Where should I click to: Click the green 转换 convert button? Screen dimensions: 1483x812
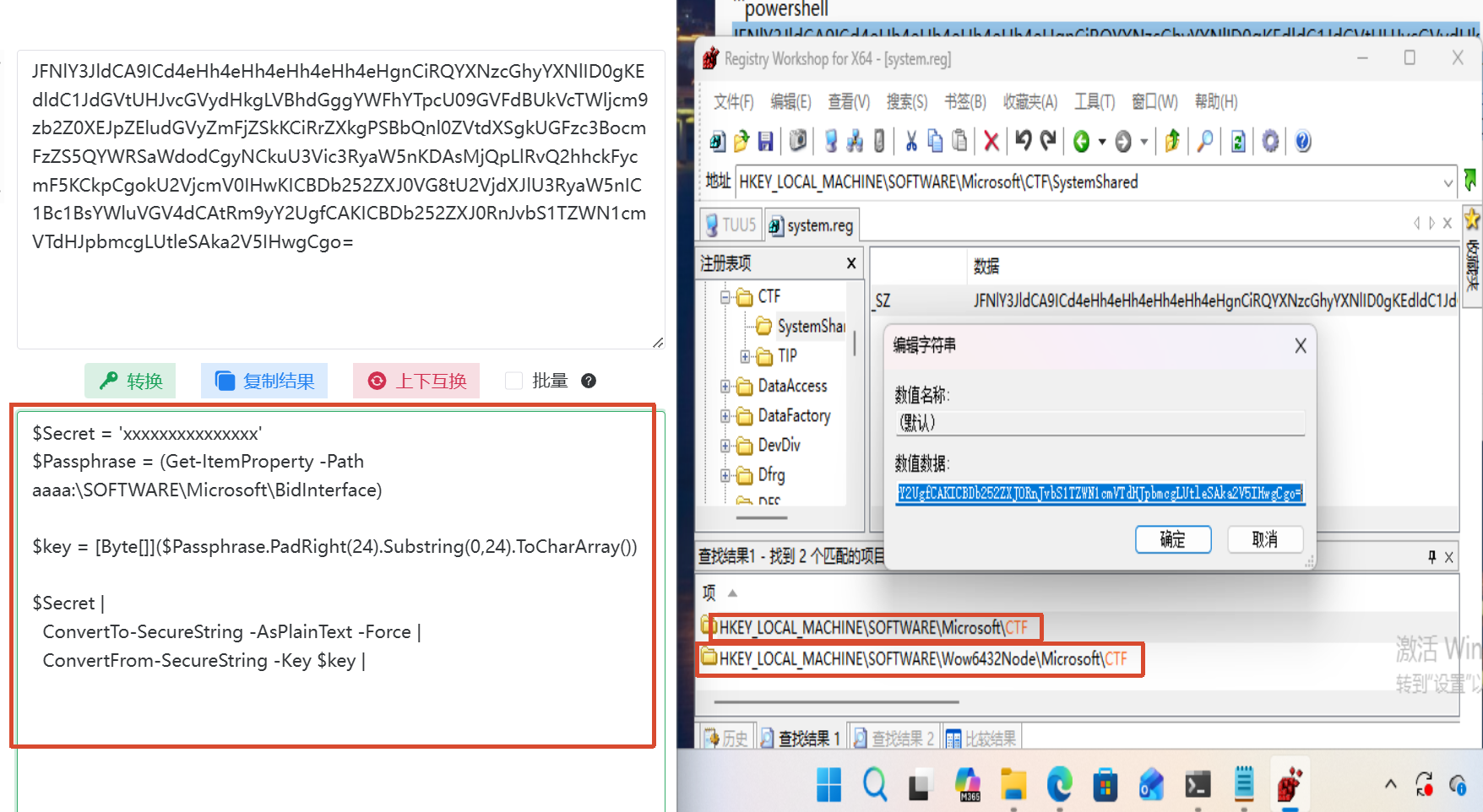coord(130,381)
